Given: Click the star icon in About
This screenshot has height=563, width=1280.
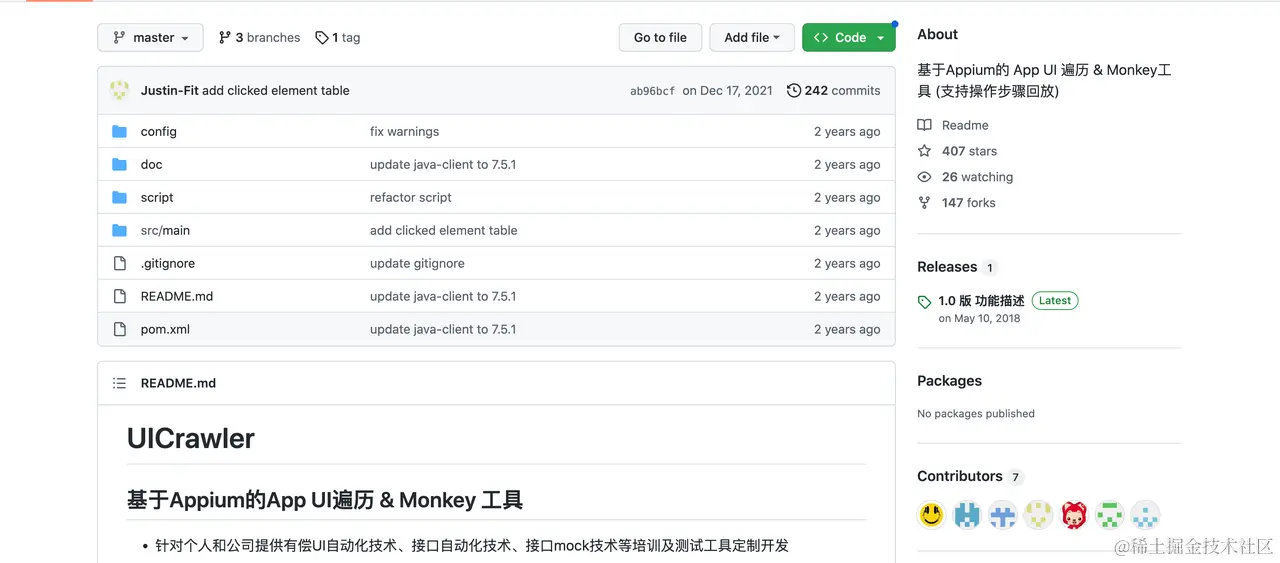Looking at the screenshot, I should point(924,151).
